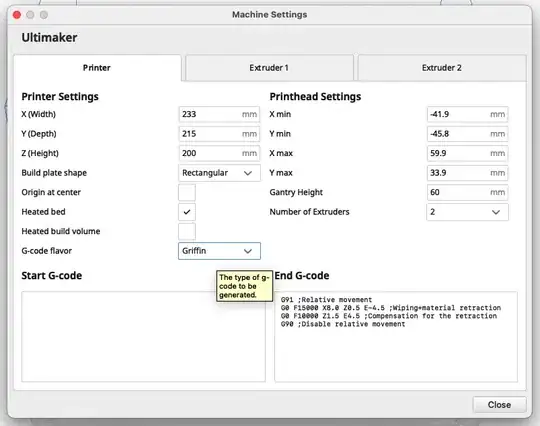
Task: Expand the G-code flavor dropdown
Action: [219, 251]
